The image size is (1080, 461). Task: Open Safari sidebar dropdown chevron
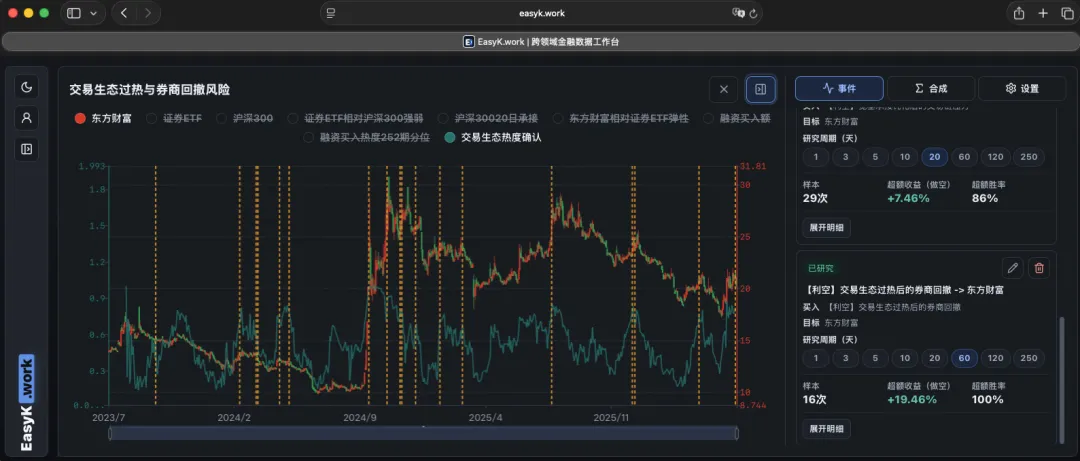point(94,13)
